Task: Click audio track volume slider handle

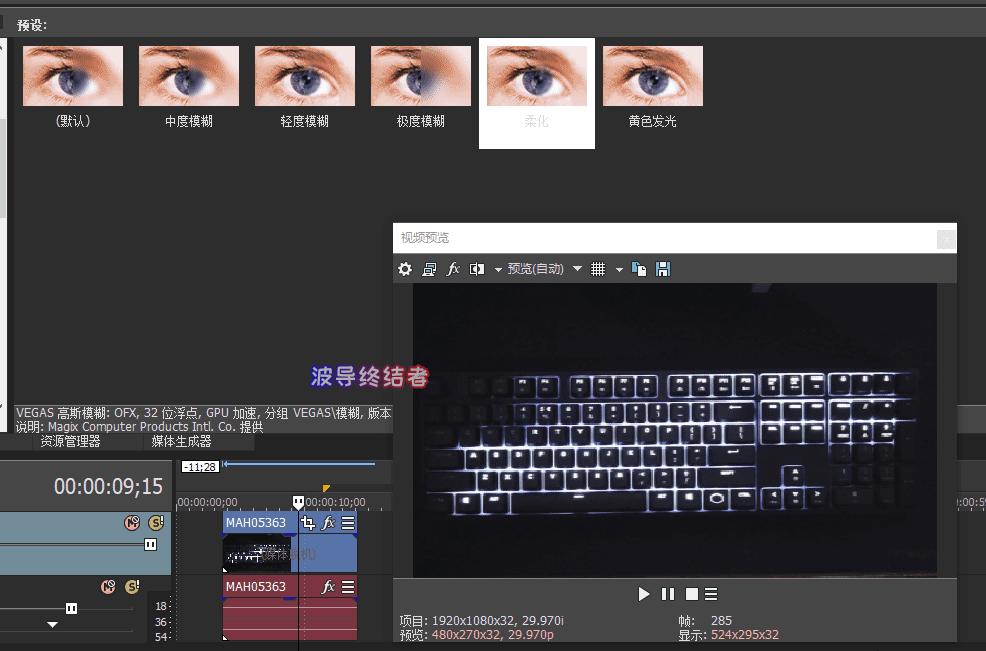Action: pyautogui.click(x=72, y=609)
